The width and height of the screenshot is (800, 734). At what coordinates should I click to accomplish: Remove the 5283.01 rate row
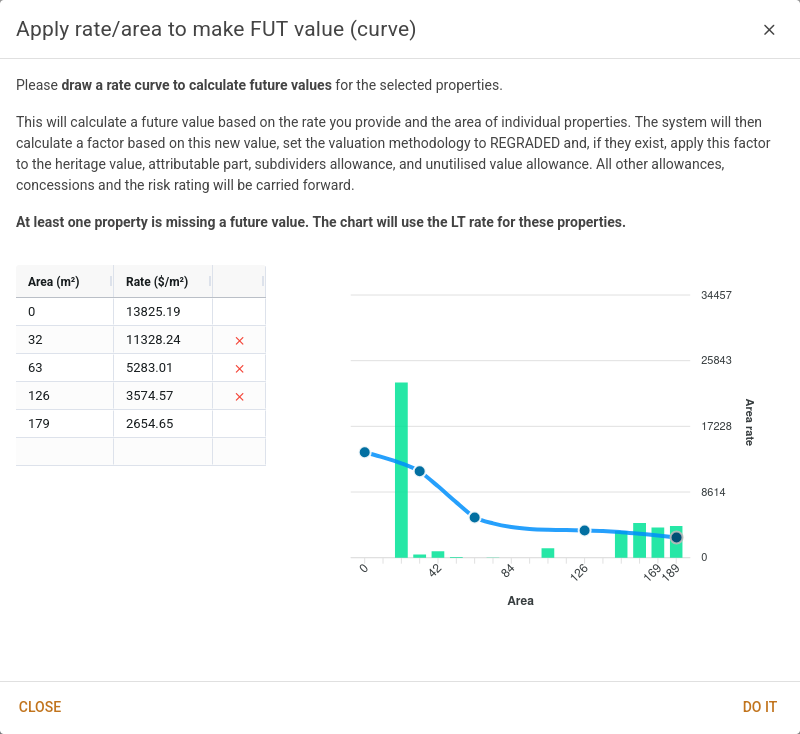point(239,369)
